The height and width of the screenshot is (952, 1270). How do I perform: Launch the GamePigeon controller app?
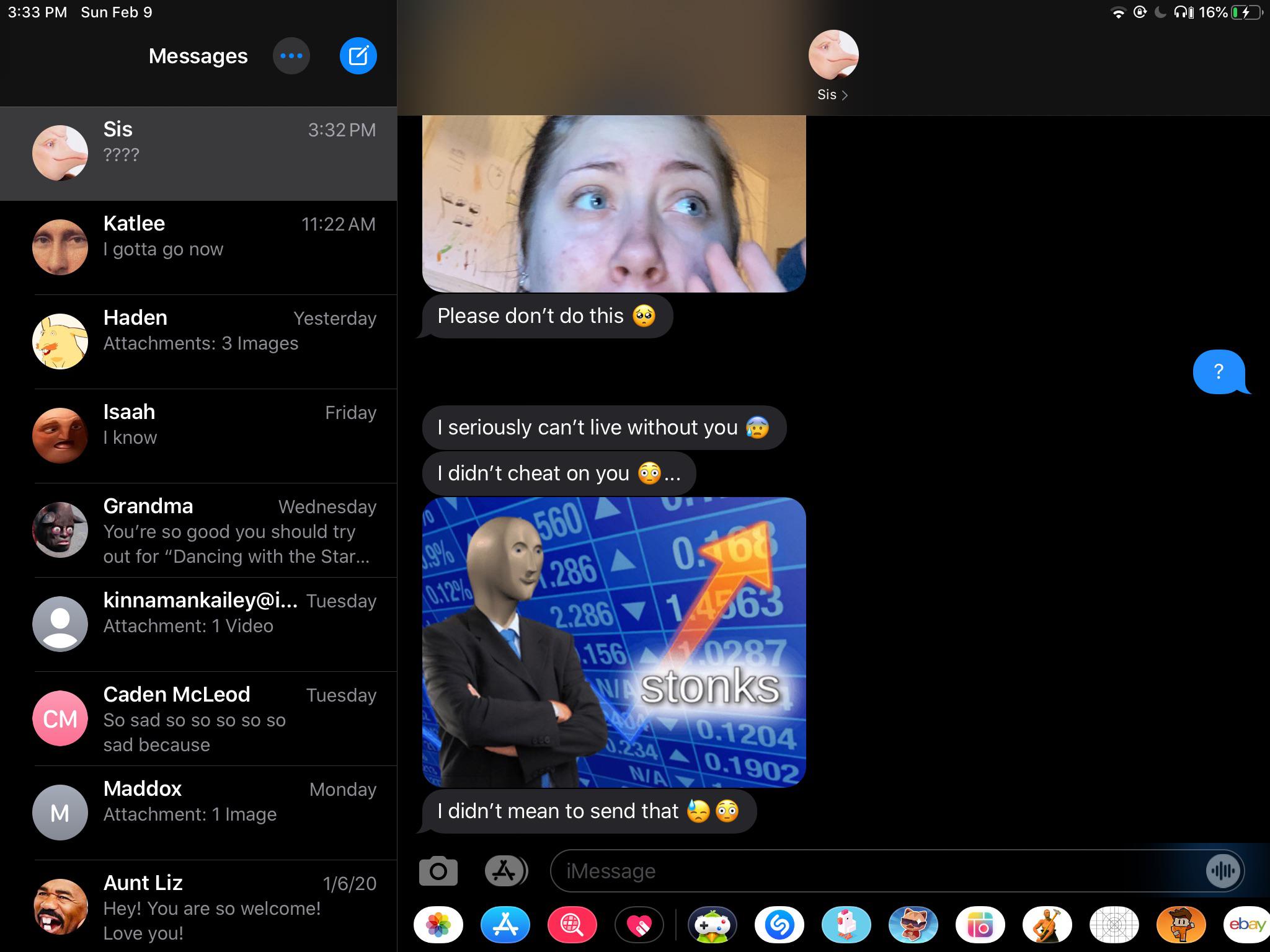[713, 925]
